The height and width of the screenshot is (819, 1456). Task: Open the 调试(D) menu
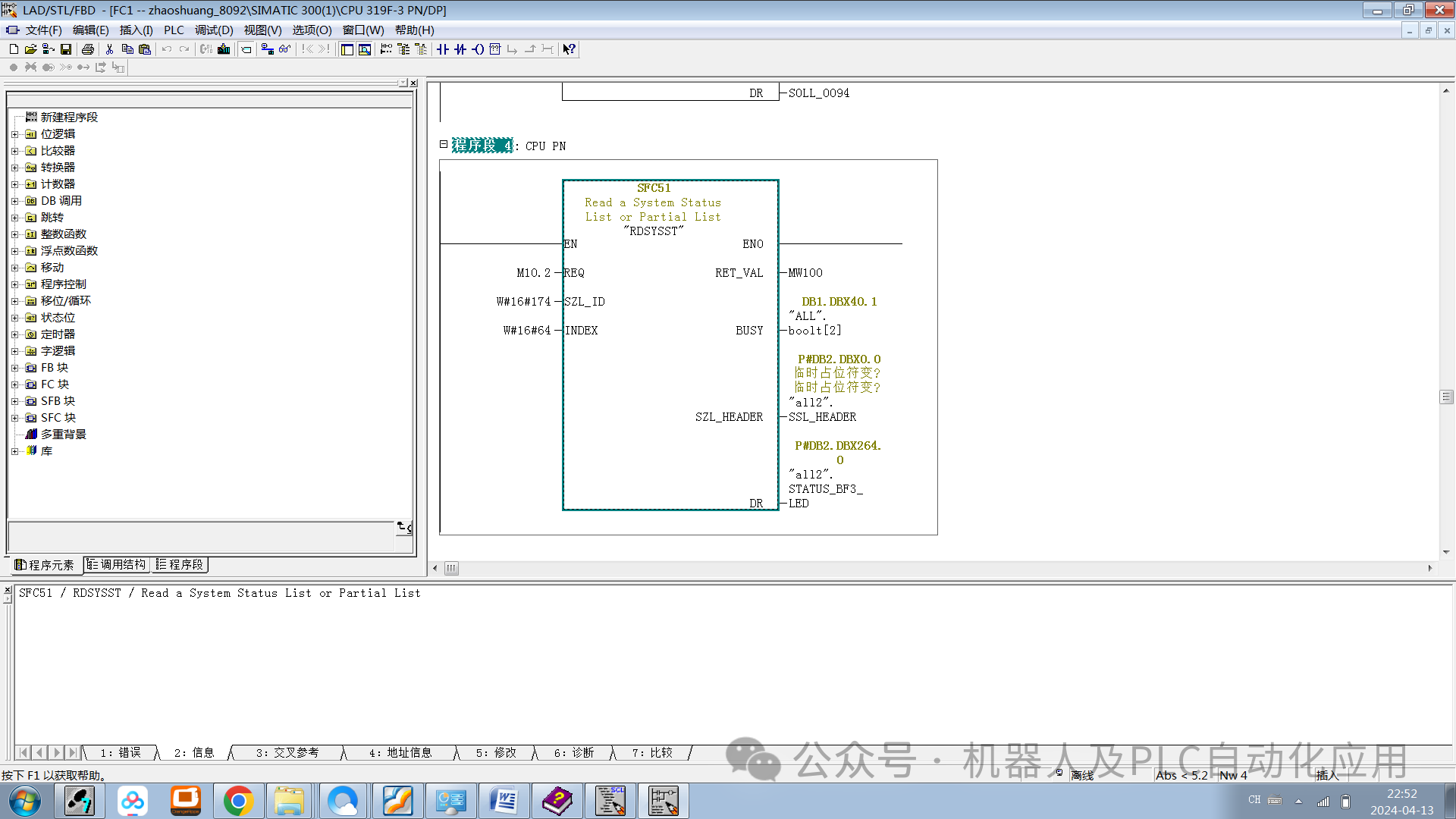click(x=214, y=30)
